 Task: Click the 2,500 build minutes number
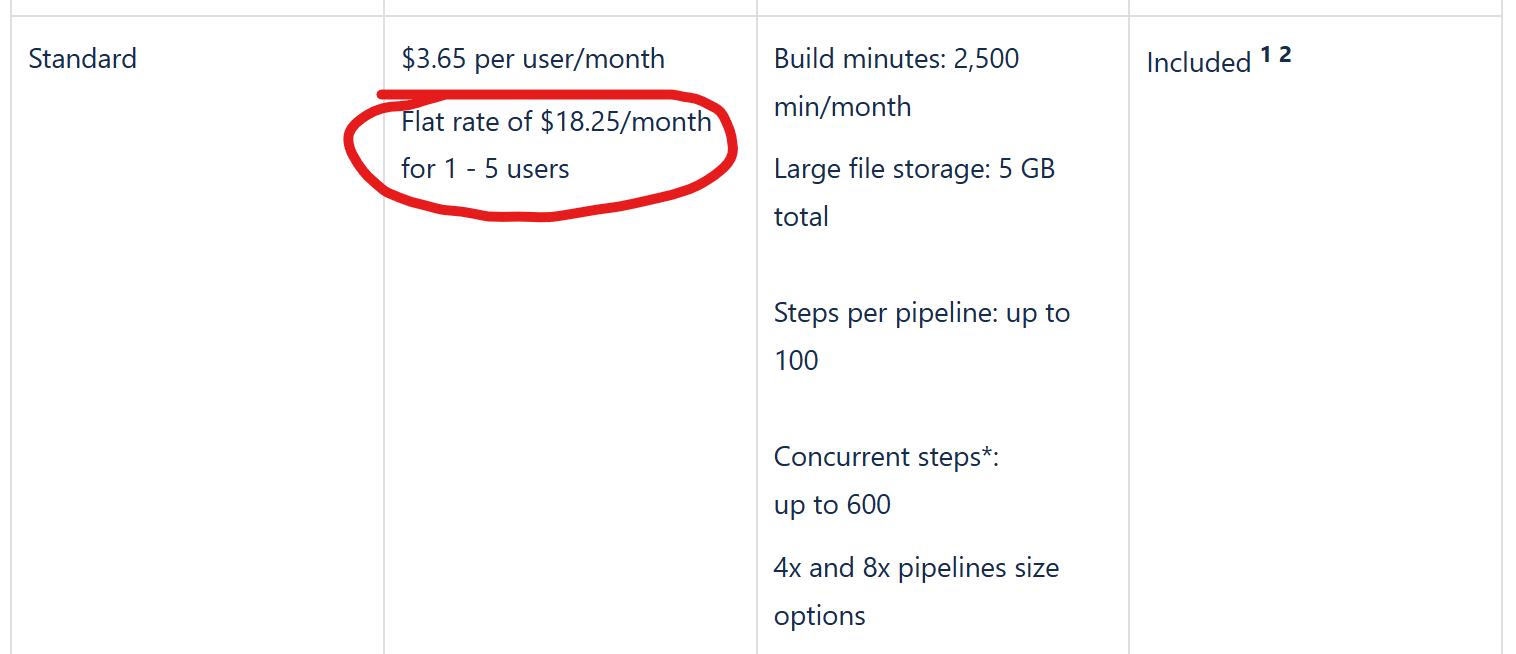986,59
